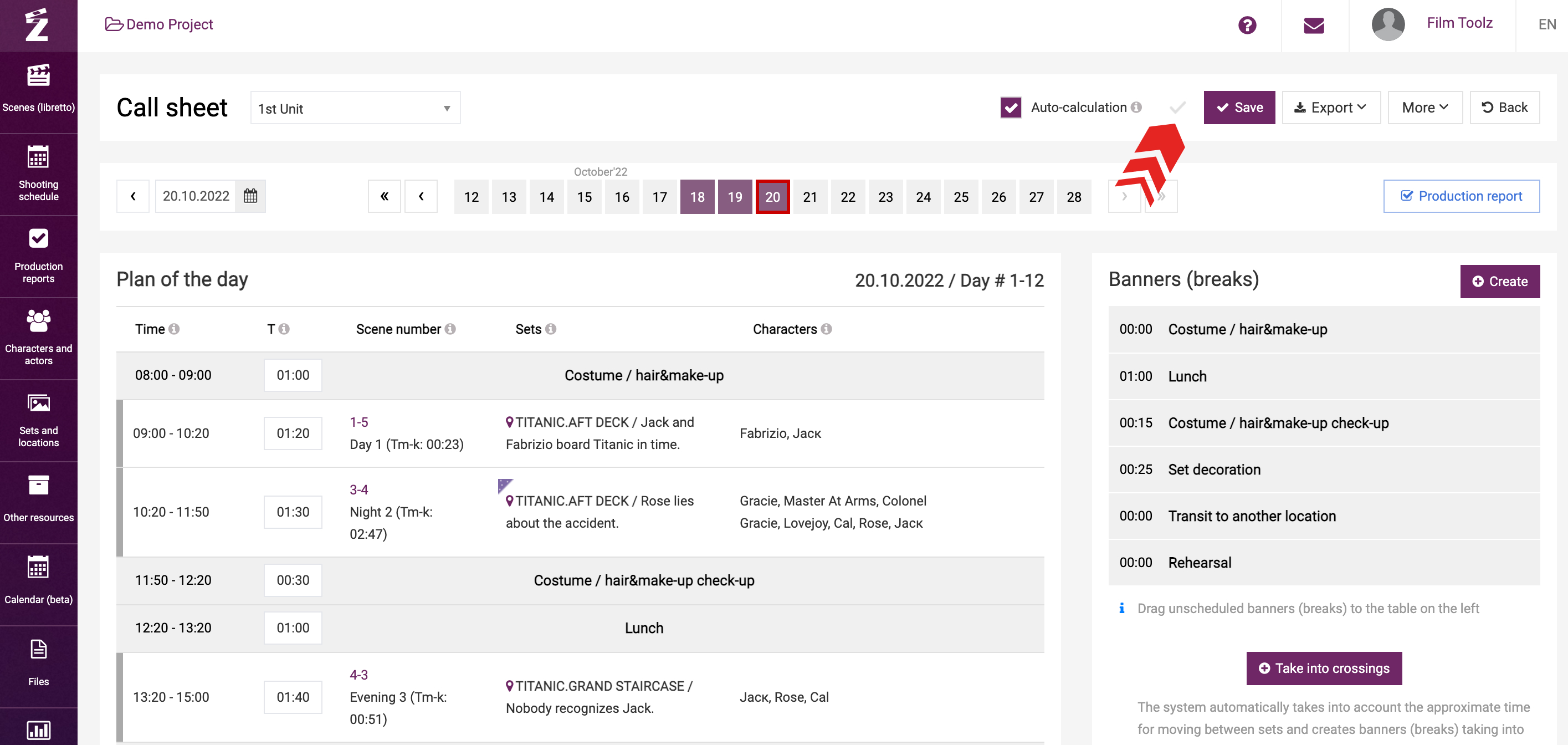Open the EN language selector
The image size is (1568, 745).
pos(1547,25)
